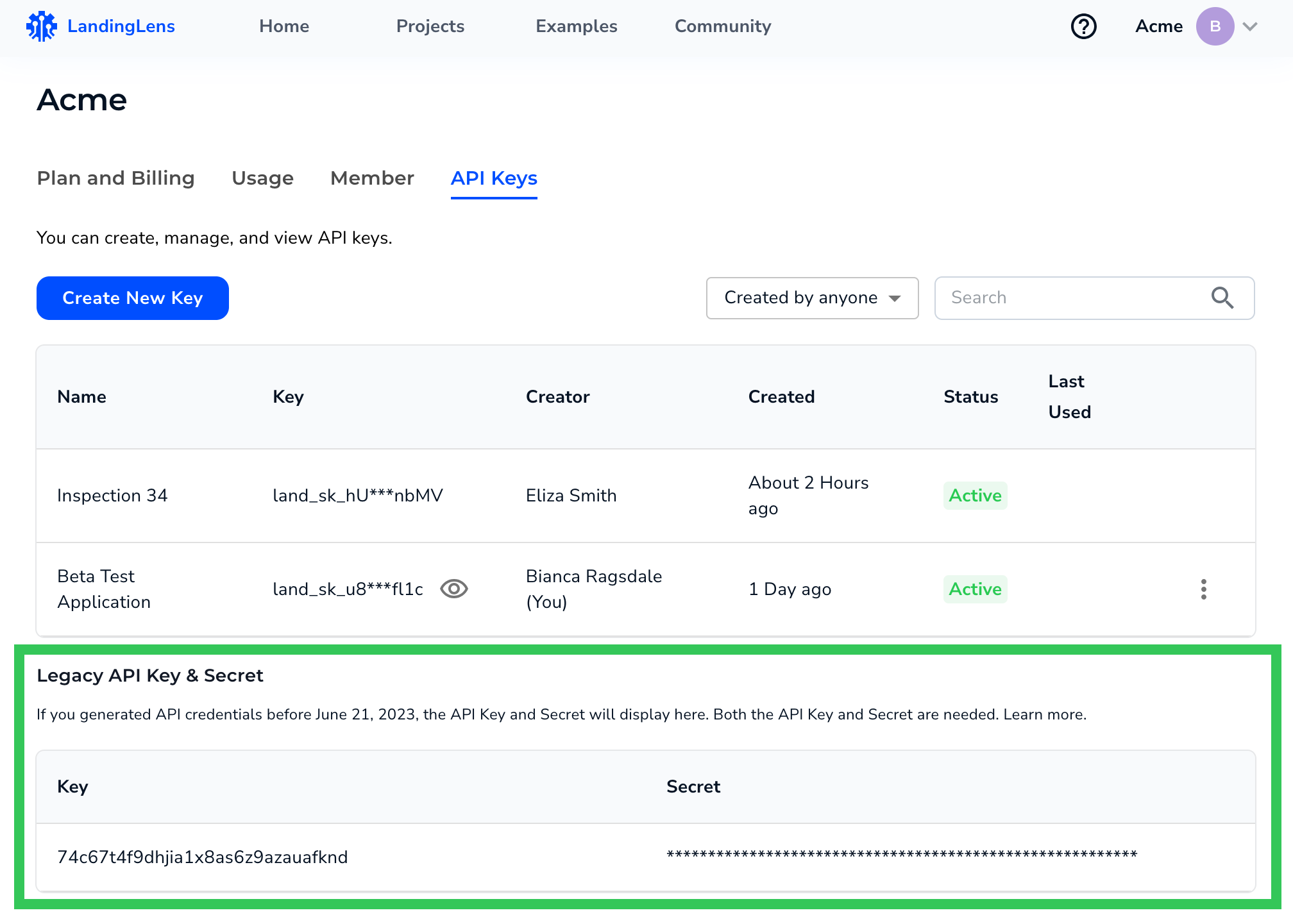The height and width of the screenshot is (924, 1293).
Task: Open Examples in top navigation
Action: 576,26
